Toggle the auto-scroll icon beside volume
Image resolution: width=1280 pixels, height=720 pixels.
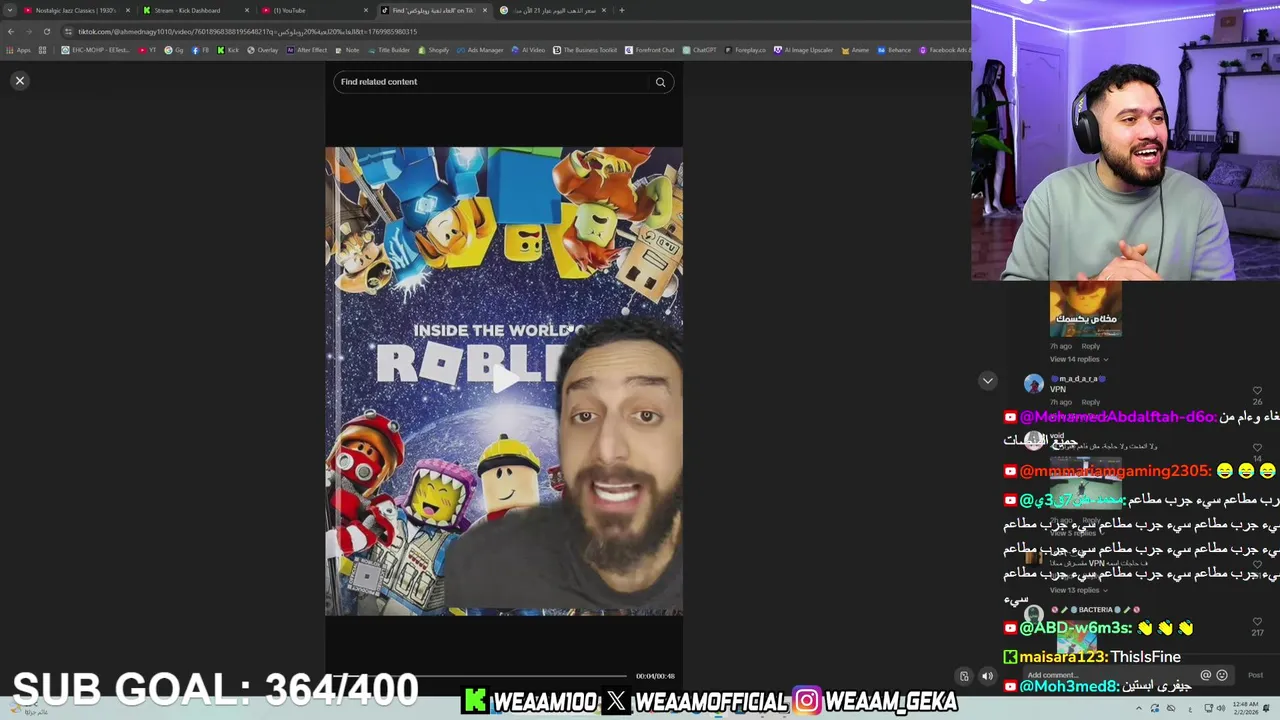click(x=964, y=676)
